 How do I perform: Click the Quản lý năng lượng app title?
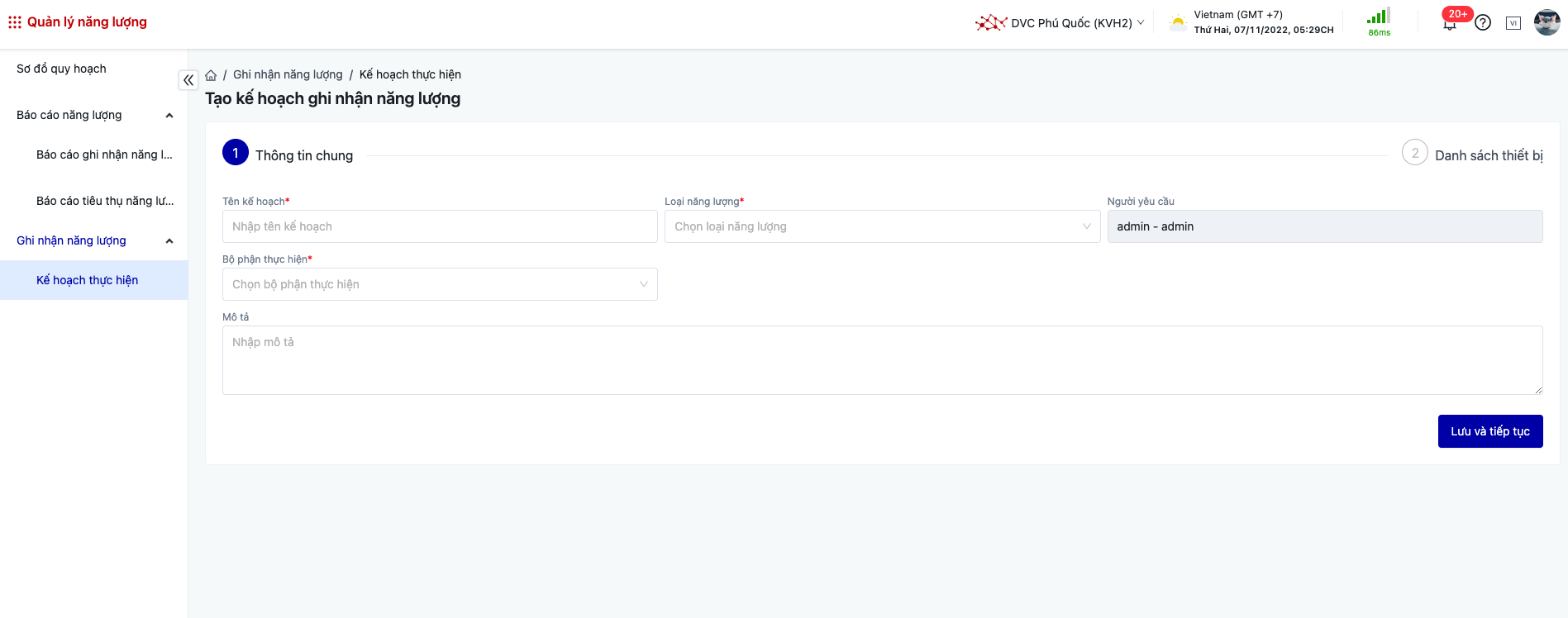click(87, 22)
